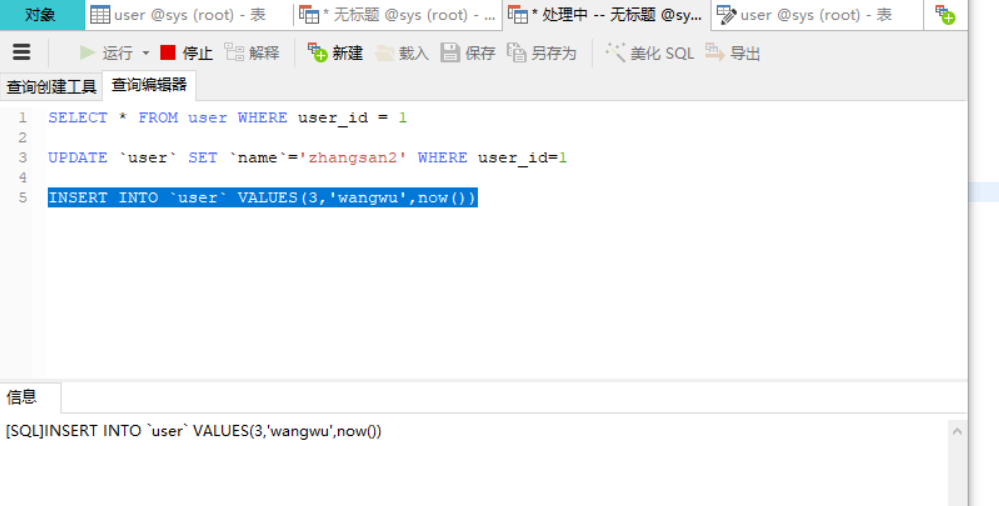Image resolution: width=999 pixels, height=506 pixels.
Task: Click the red stop square icon
Action: pos(168,53)
